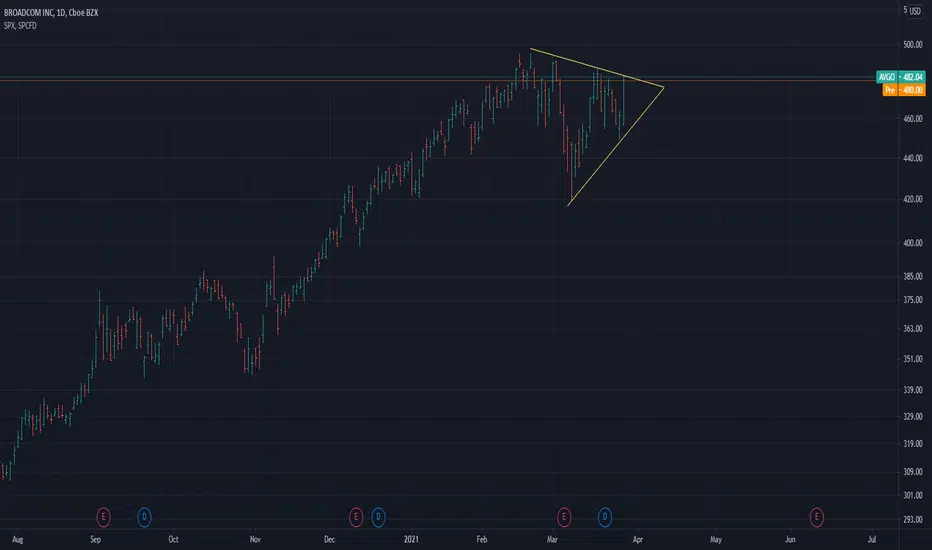Click the BROADCOM INC, 1D, Cboe BZX title
932x550 pixels.
[x=51, y=12]
